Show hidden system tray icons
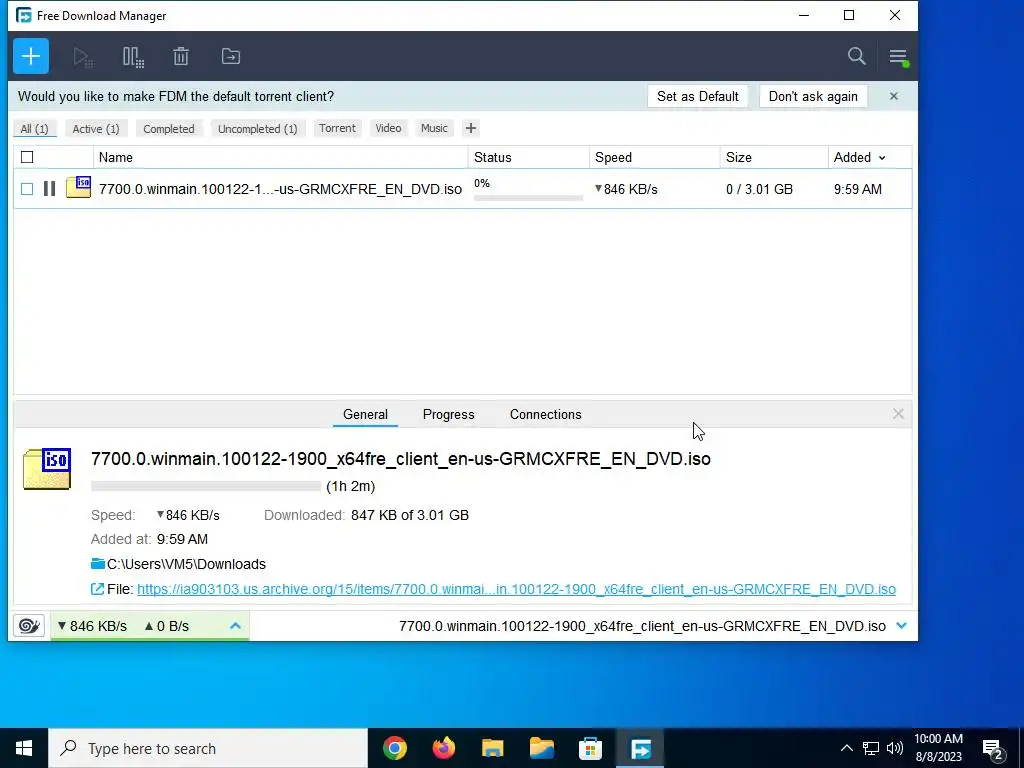 (846, 748)
